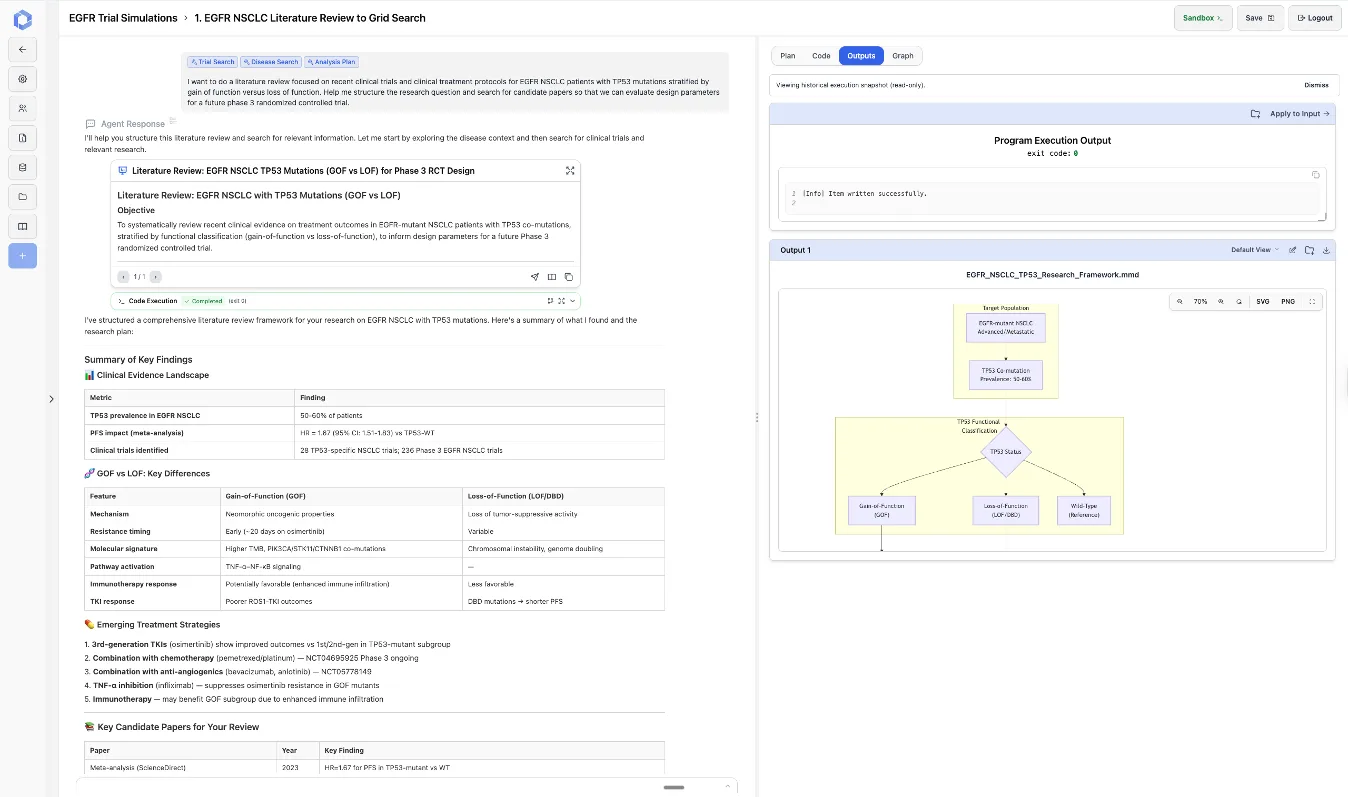This screenshot has width=1348, height=797.
Task: Zoom in the diagram viewer
Action: pos(1221,301)
